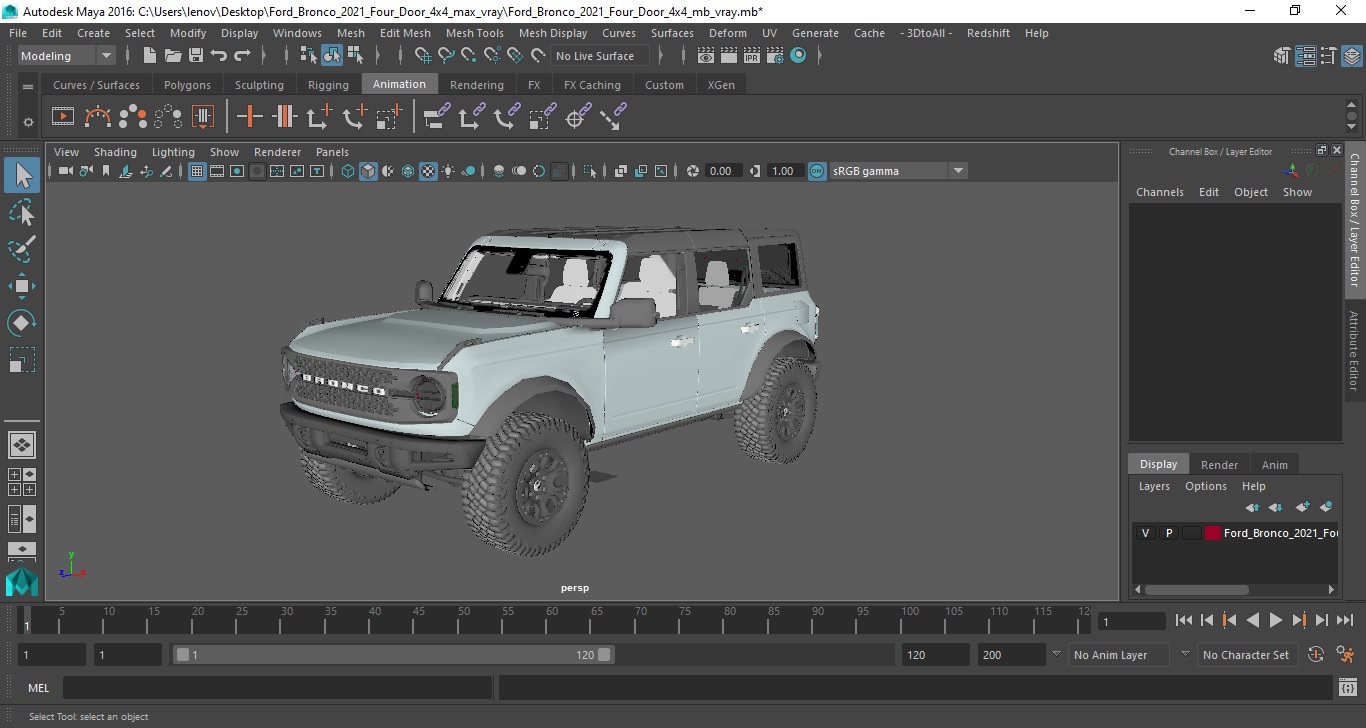1366x728 pixels.
Task: Toggle viewport grid display icon
Action: pyautogui.click(x=197, y=171)
